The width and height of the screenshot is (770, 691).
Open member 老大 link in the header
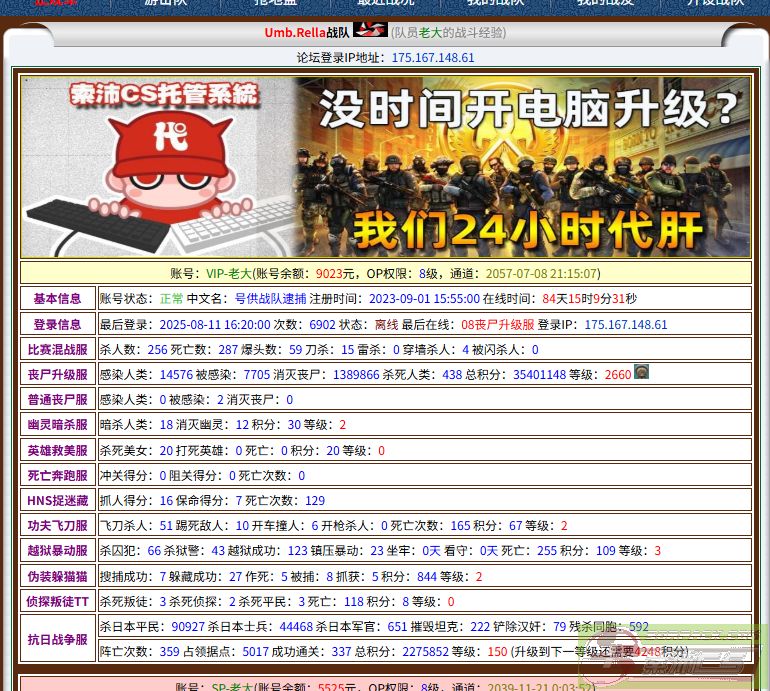click(431, 32)
